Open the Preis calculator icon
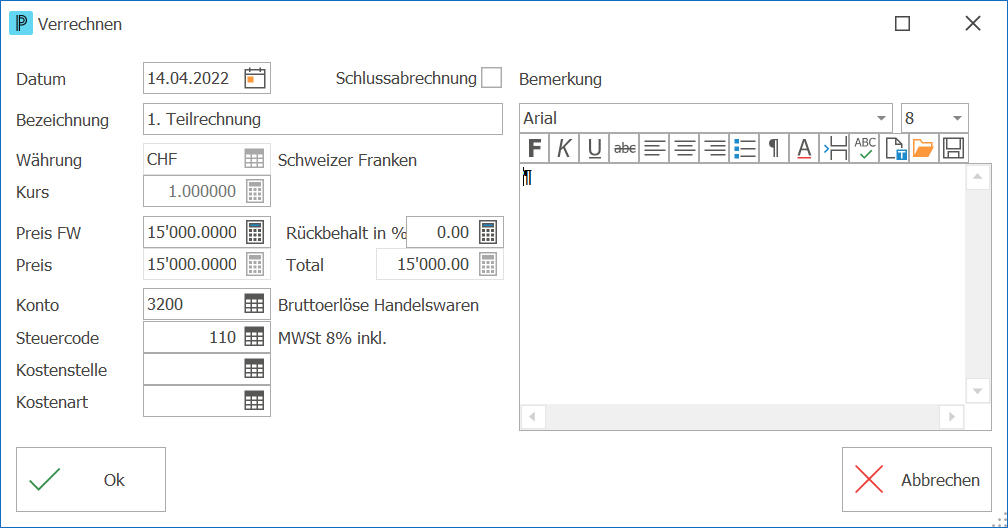 [x=255, y=264]
